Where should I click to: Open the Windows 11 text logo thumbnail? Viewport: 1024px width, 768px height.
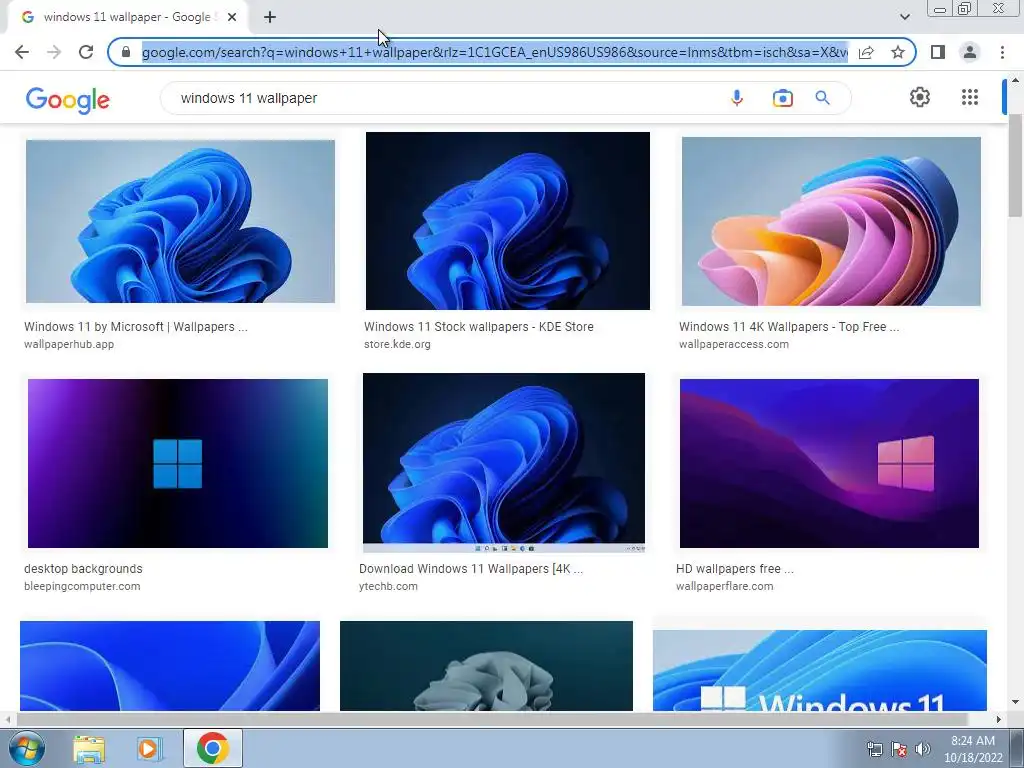(820, 670)
